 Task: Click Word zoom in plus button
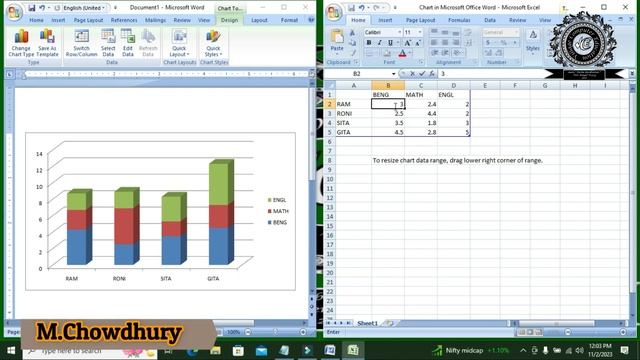303,332
